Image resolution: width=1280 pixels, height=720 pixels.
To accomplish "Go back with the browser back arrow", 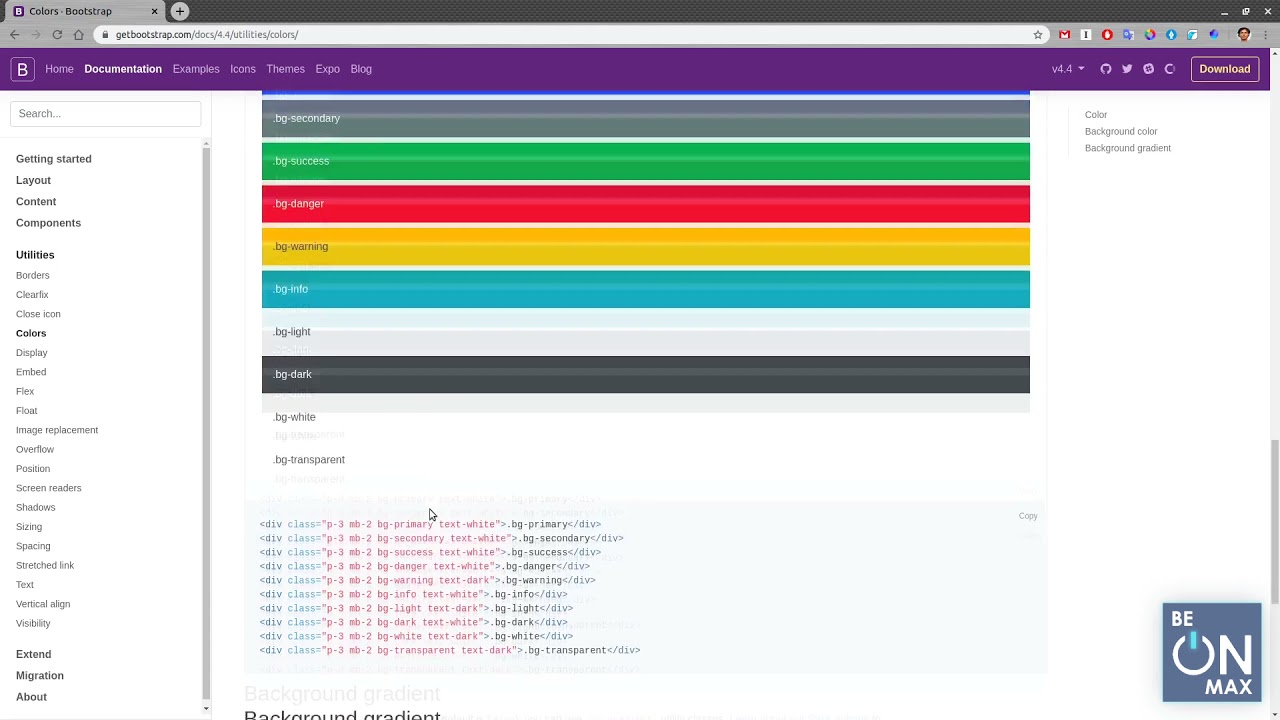I will pos(15,34).
